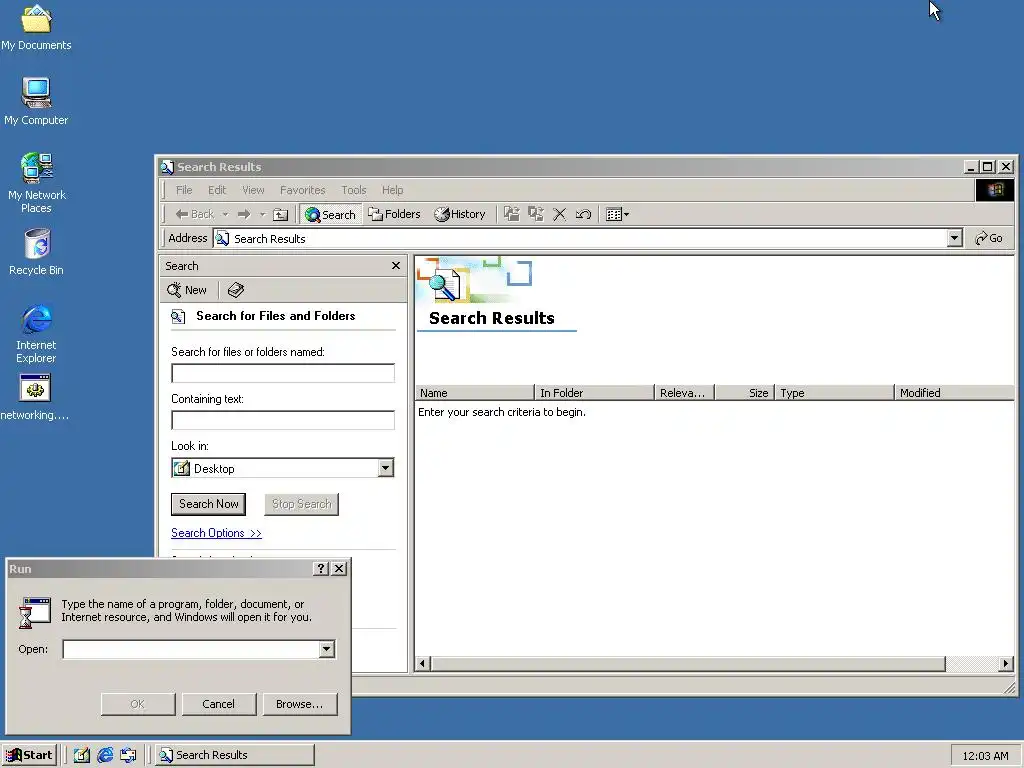Launch Internet Explorer from quick launch
Viewport: 1024px width, 768px height.
[105, 755]
